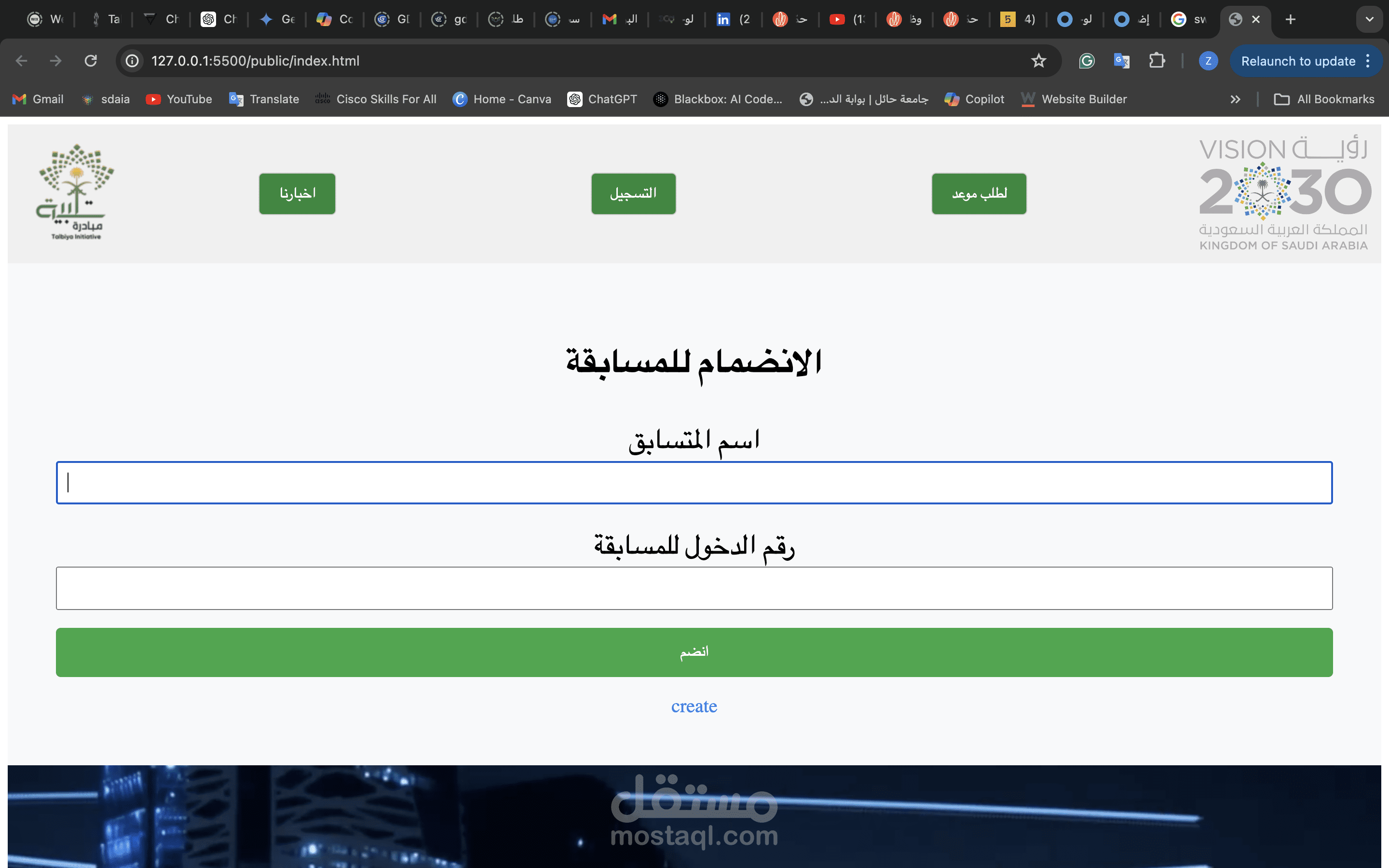Click the طلب موعد green button
This screenshot has height=868, width=1389.
(x=979, y=193)
